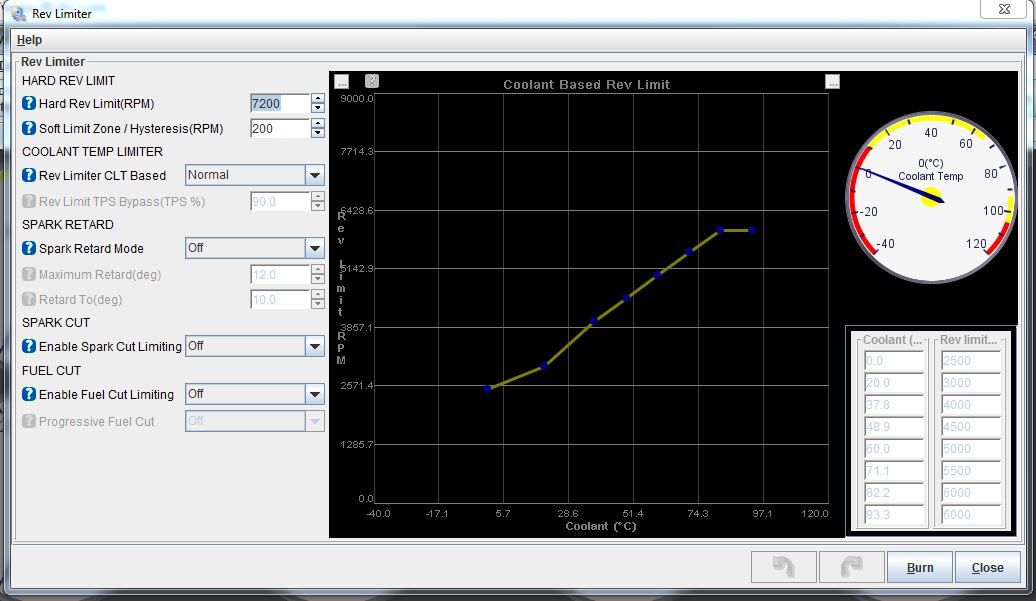
Task: Click help icon for Rev Limiter CLT Based
Action: coord(29,176)
